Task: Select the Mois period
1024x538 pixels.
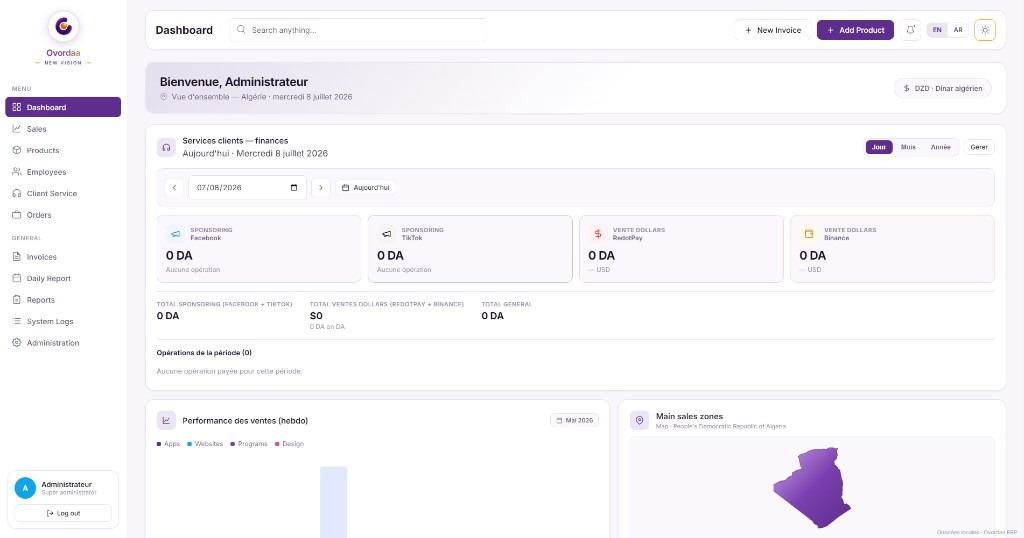Action: point(908,147)
